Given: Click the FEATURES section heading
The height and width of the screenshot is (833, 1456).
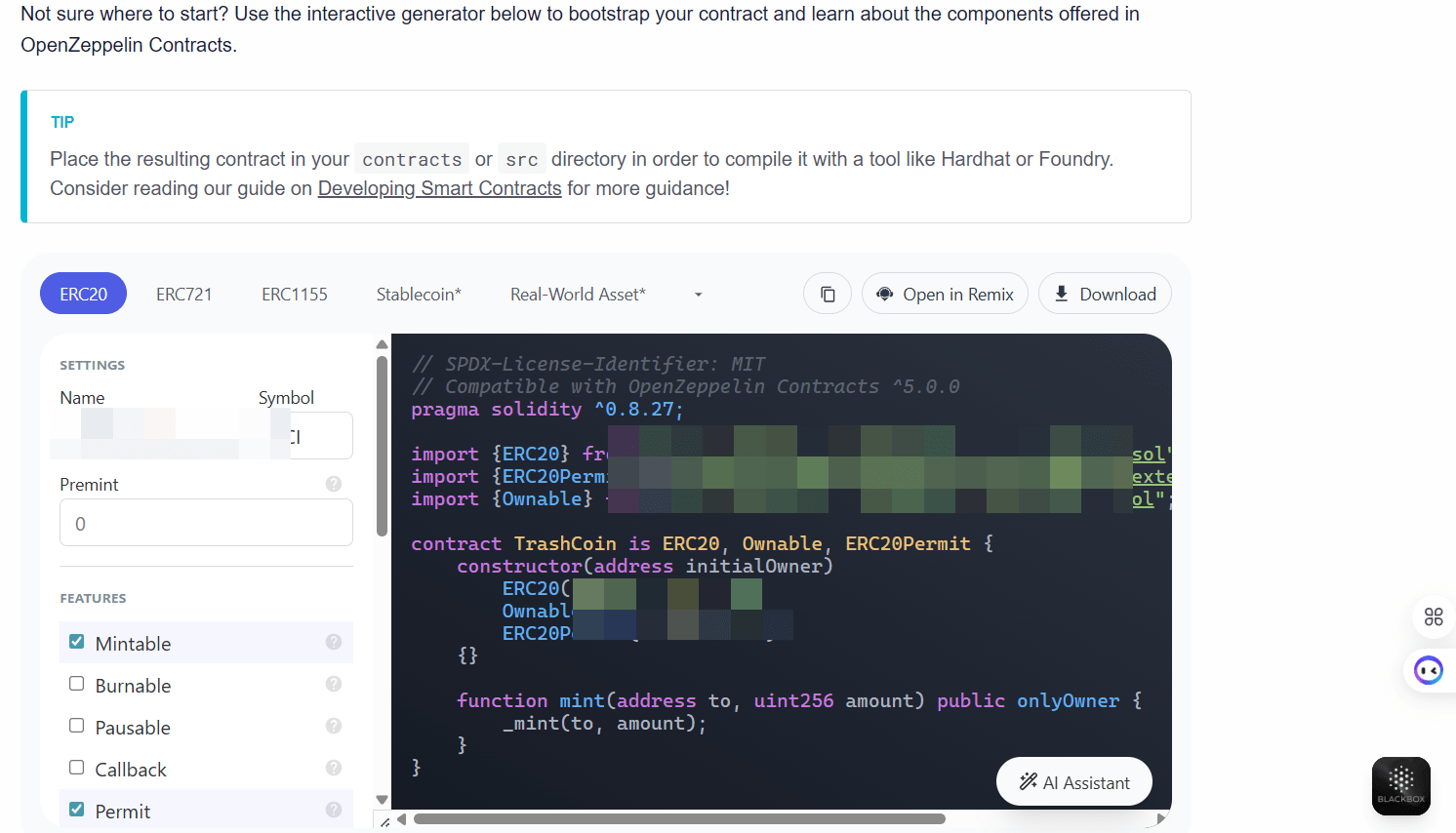Looking at the screenshot, I should coord(93,598).
